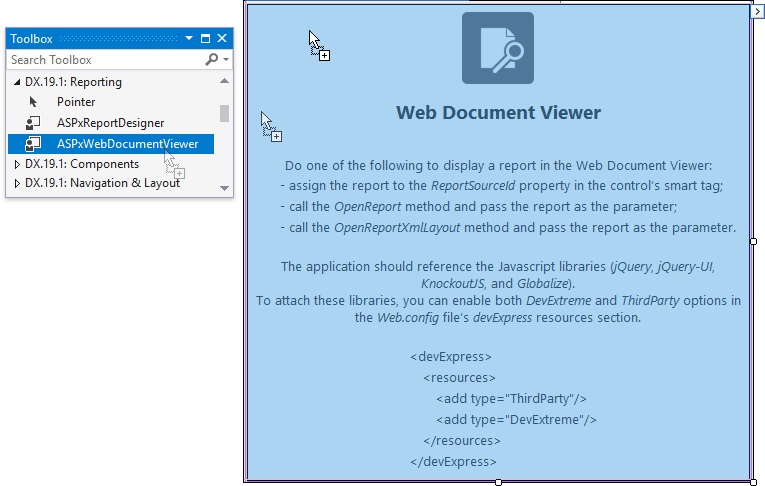Click the Toolbox scrollbar up arrow
Screen dimensions: 765x486
pos(224,81)
